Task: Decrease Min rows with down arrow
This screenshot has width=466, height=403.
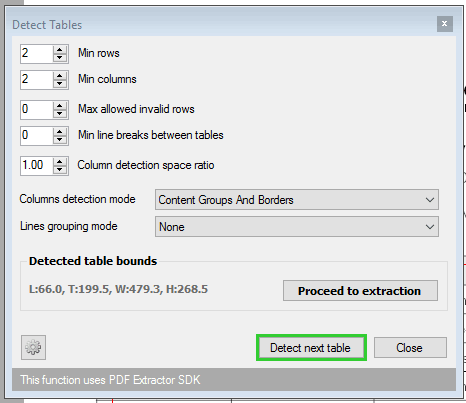Action: click(x=60, y=58)
